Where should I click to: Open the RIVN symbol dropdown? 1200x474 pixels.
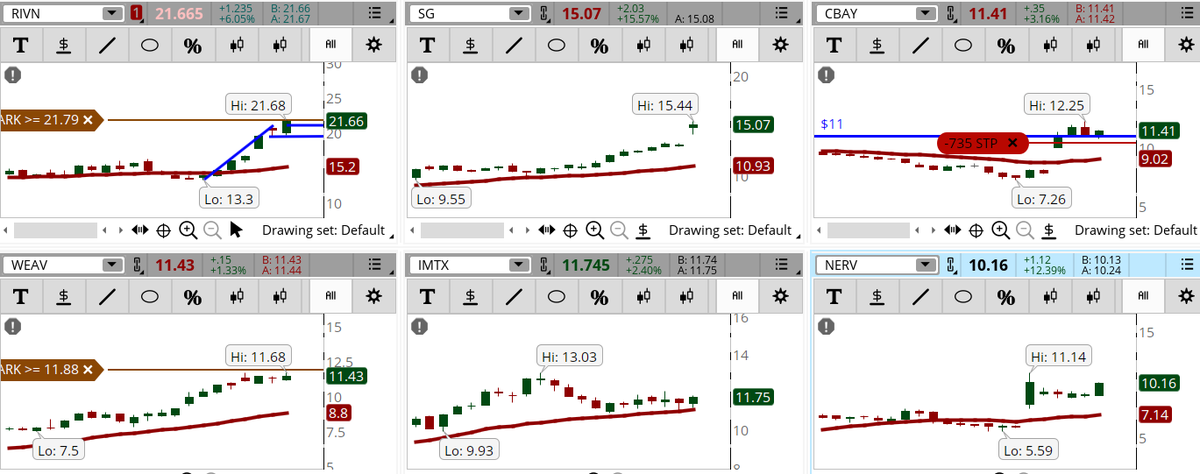111,14
